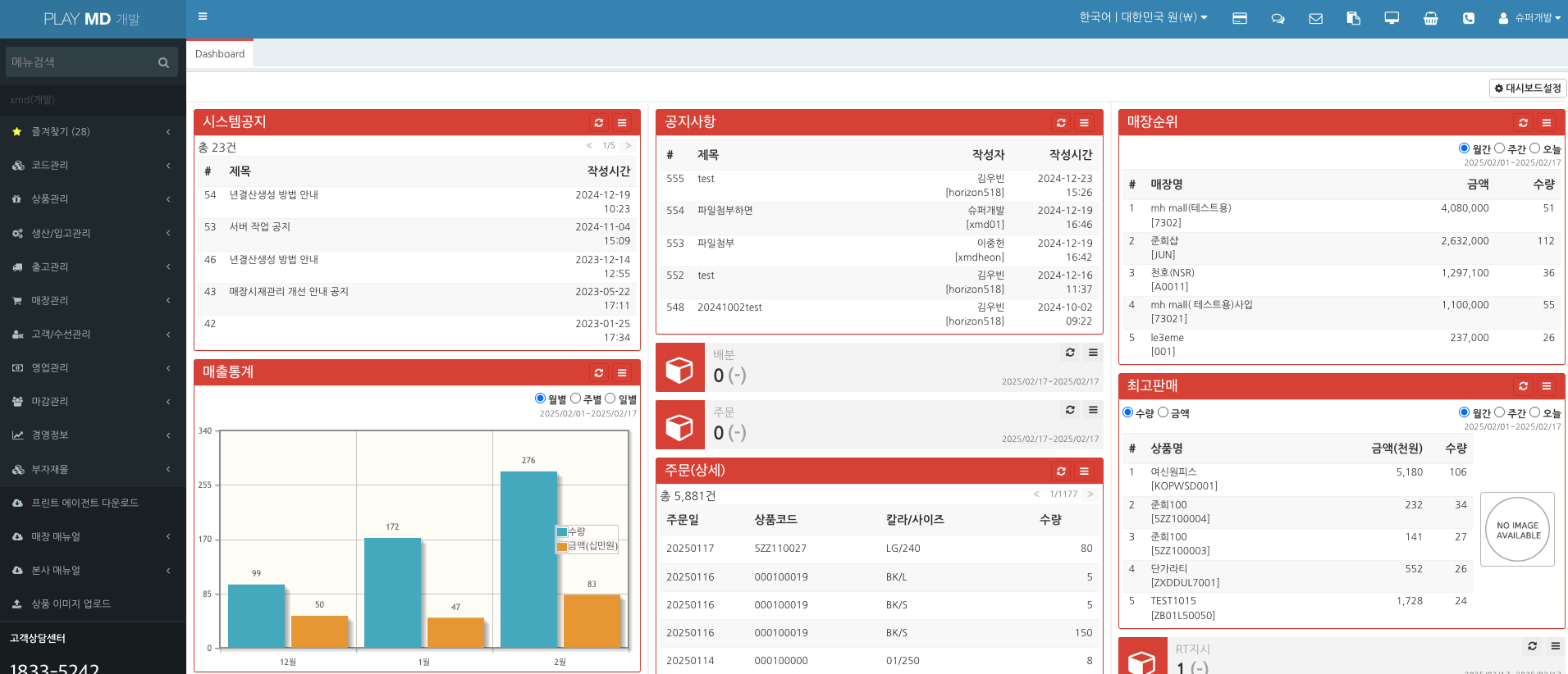
Task: Go to next page of 시스템공지
Action: [x=628, y=146]
